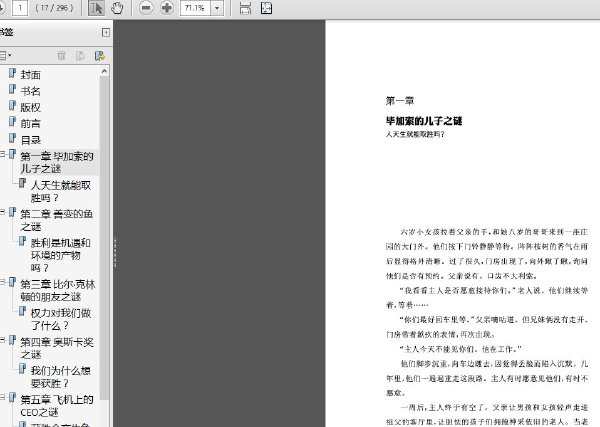Click the 第一章 heading on the page
Screen dimensions: 600x427
[x=400, y=101]
